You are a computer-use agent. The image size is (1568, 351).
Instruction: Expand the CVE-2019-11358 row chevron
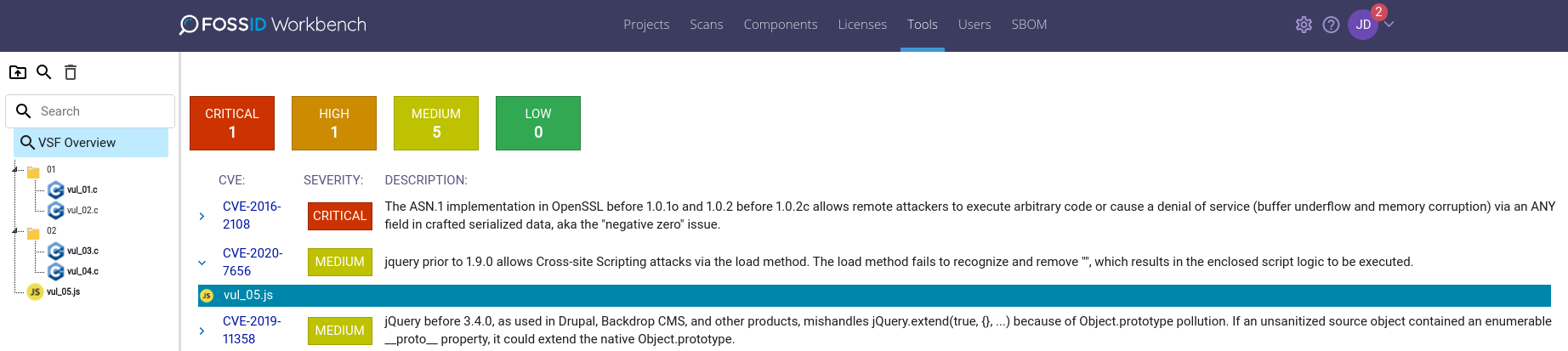tap(202, 331)
